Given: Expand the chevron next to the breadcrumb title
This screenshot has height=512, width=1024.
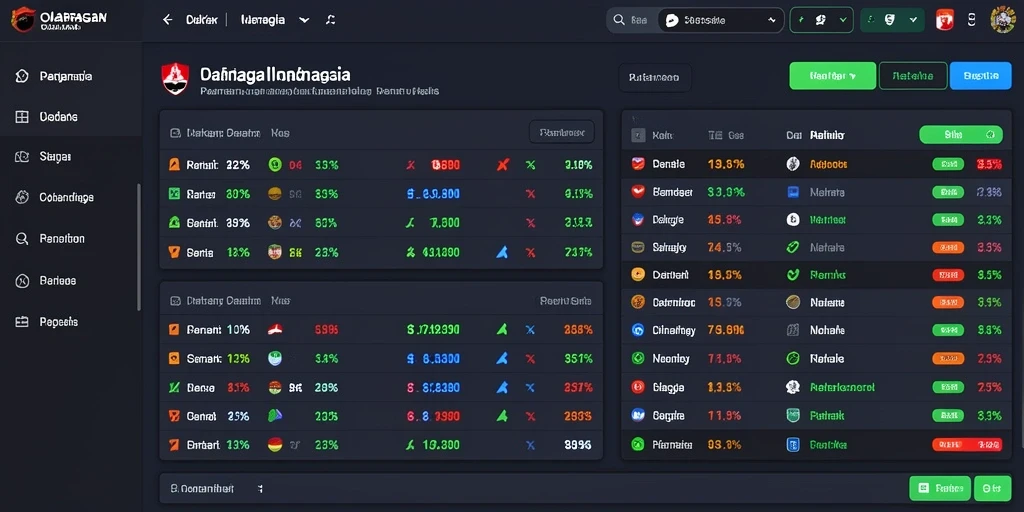Looking at the screenshot, I should [304, 20].
